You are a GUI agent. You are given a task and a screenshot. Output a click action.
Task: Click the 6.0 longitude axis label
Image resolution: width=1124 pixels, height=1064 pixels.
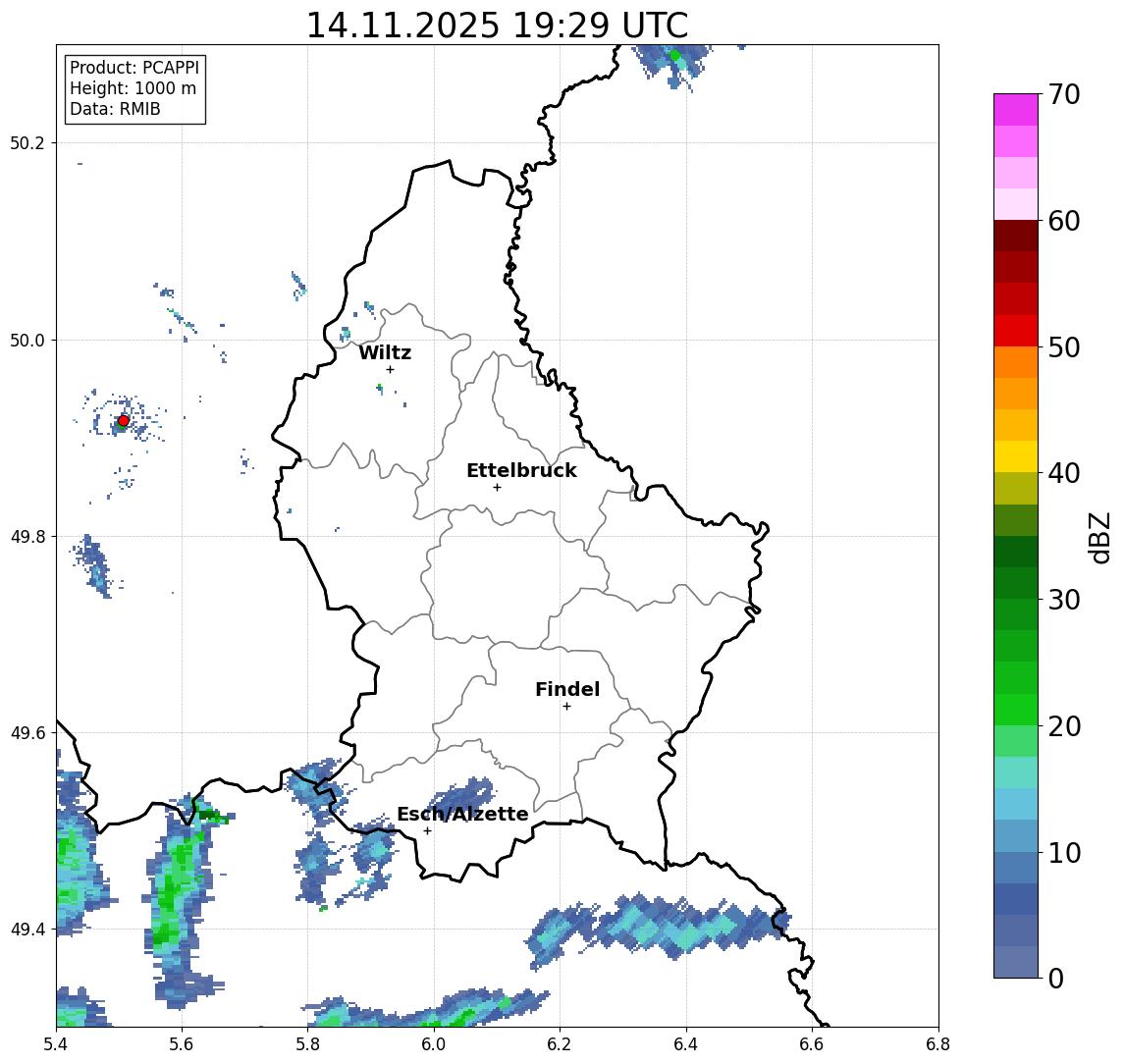(x=435, y=1044)
